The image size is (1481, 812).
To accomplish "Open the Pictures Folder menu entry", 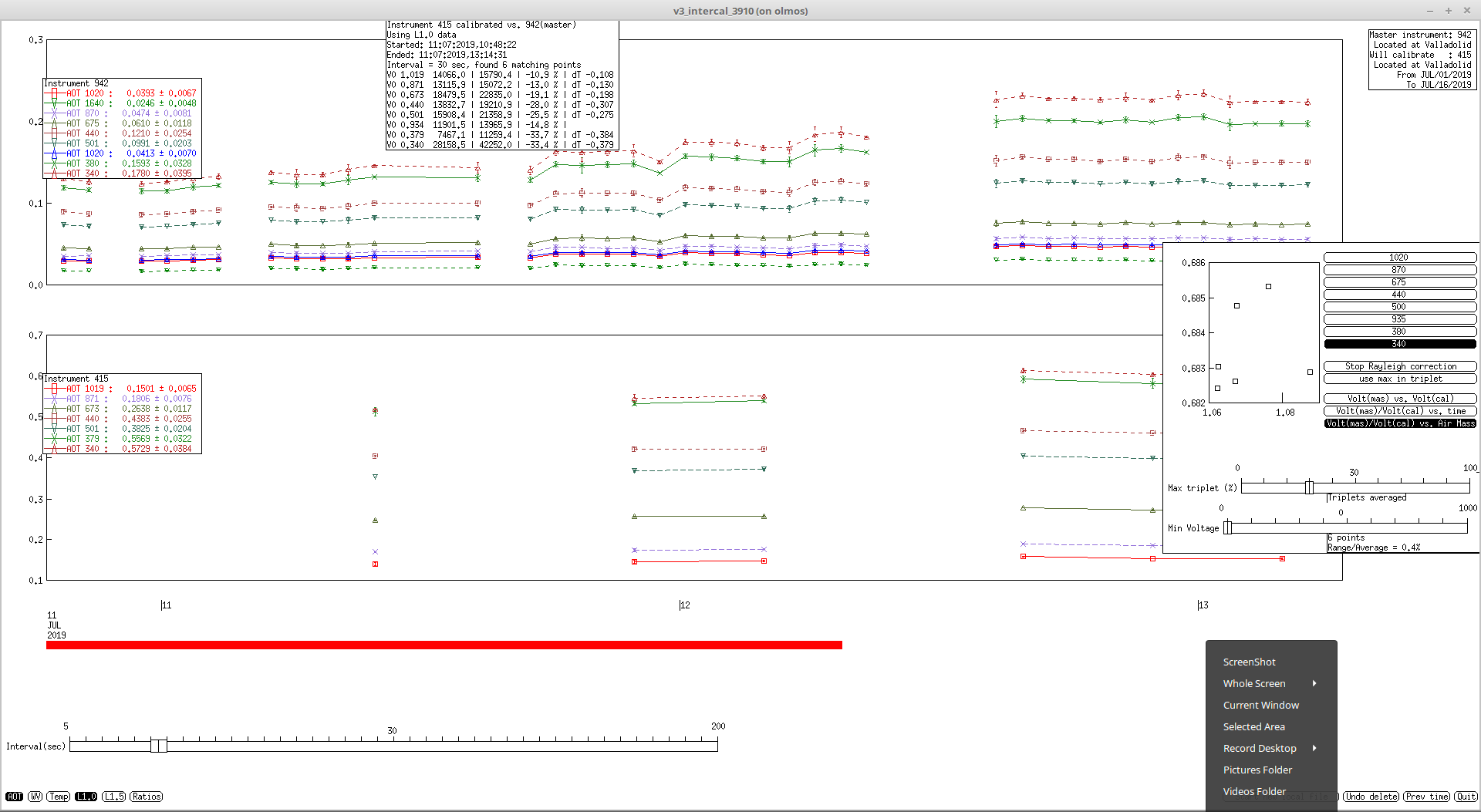I will pyautogui.click(x=1271, y=770).
